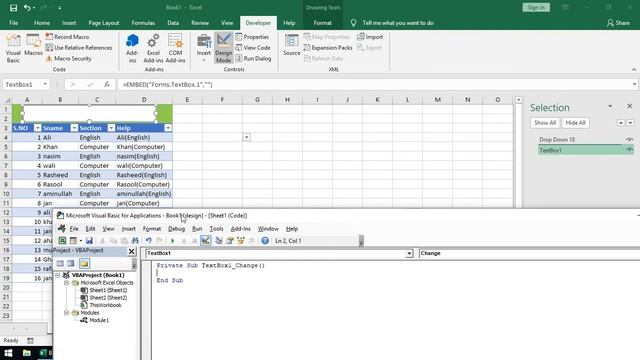Run Sub with green play button
The height and width of the screenshot is (360, 640).
[x=173, y=240]
